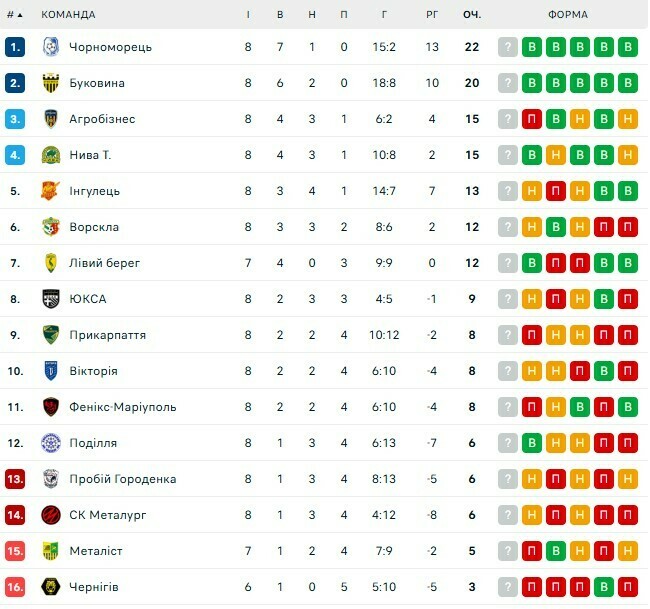Click the Ворскла team crest

pos(51,227)
